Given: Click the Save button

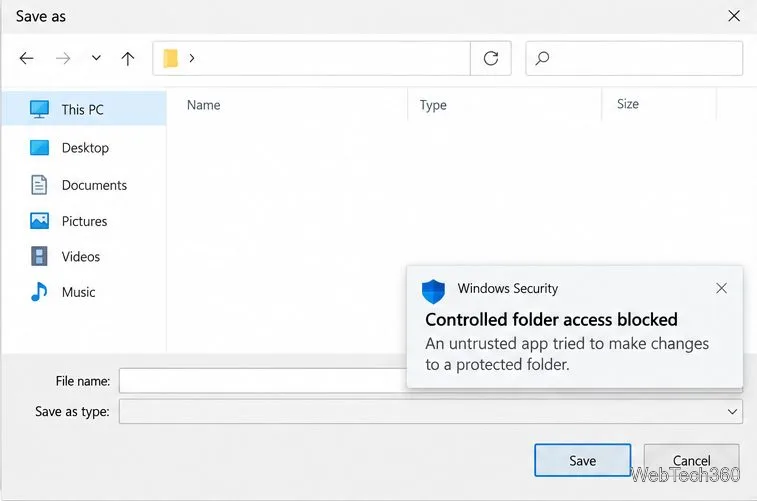Looking at the screenshot, I should point(582,460).
